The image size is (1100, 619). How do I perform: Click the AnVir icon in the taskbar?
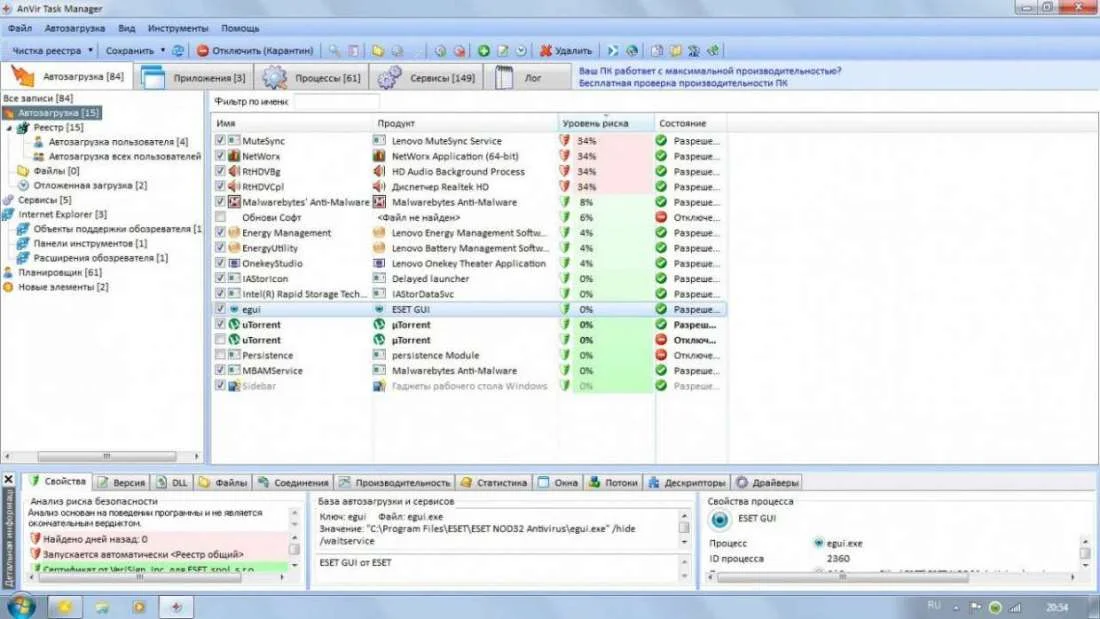point(175,607)
